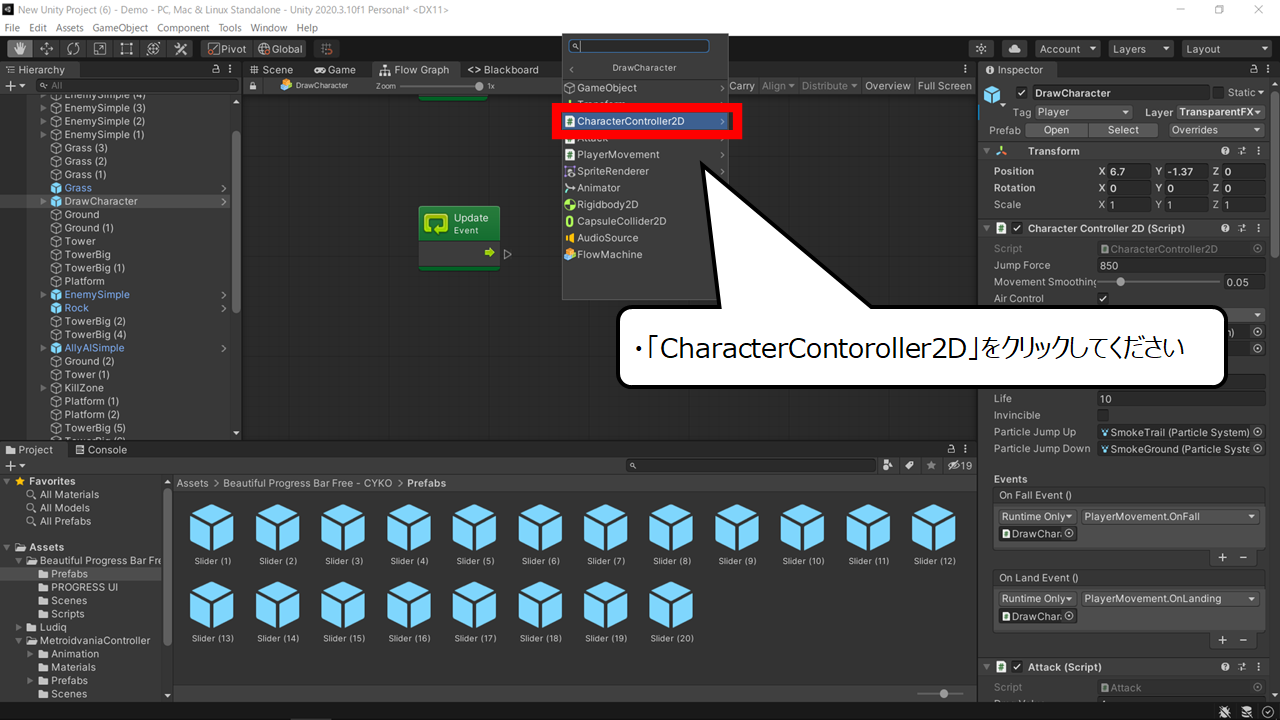Screen dimensions: 1280x720
Task: Toggle the Static checkbox
Action: [x=1218, y=93]
